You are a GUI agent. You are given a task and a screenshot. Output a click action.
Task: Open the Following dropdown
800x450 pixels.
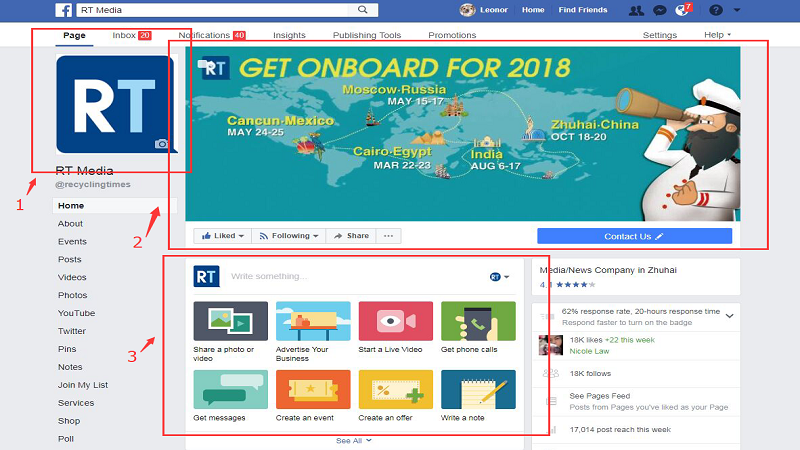point(288,236)
